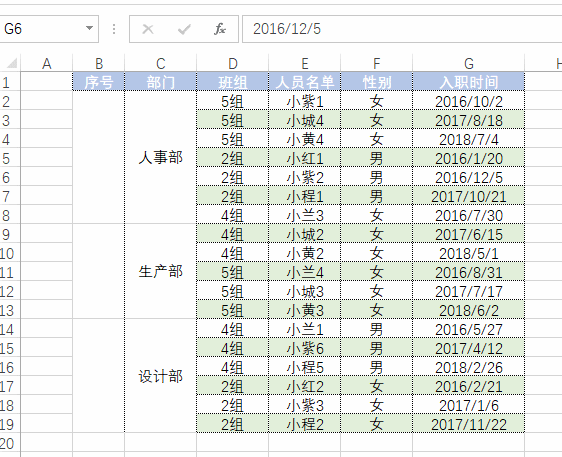
Task: Select cell with name 小兰4
Action: [305, 272]
